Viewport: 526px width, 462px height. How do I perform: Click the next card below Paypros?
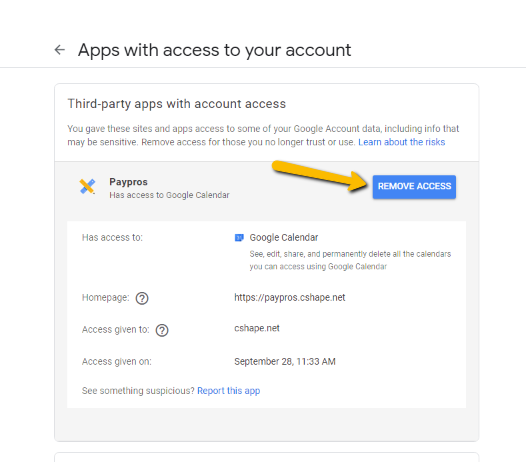point(267,457)
